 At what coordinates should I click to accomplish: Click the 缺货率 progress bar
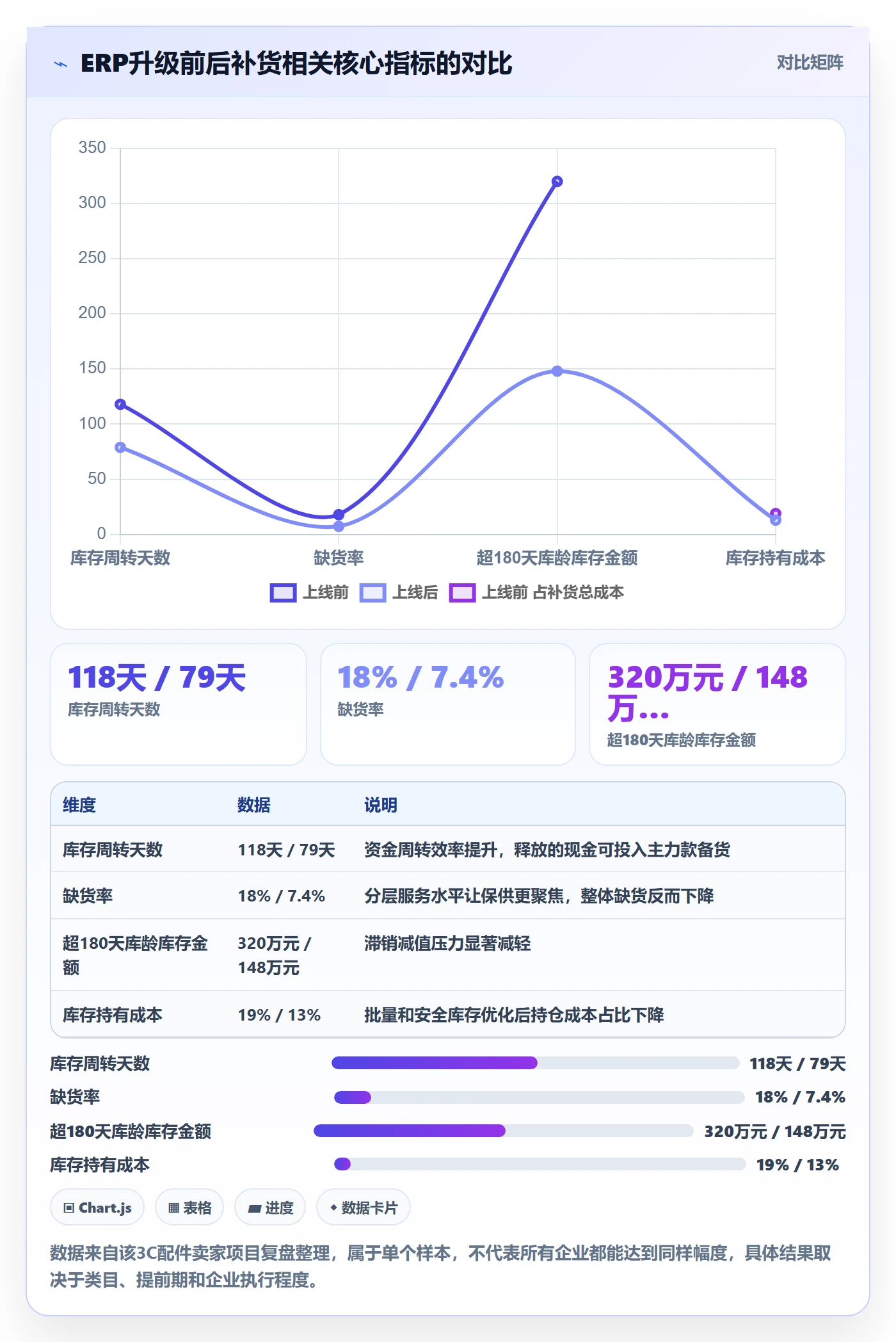539,1097
